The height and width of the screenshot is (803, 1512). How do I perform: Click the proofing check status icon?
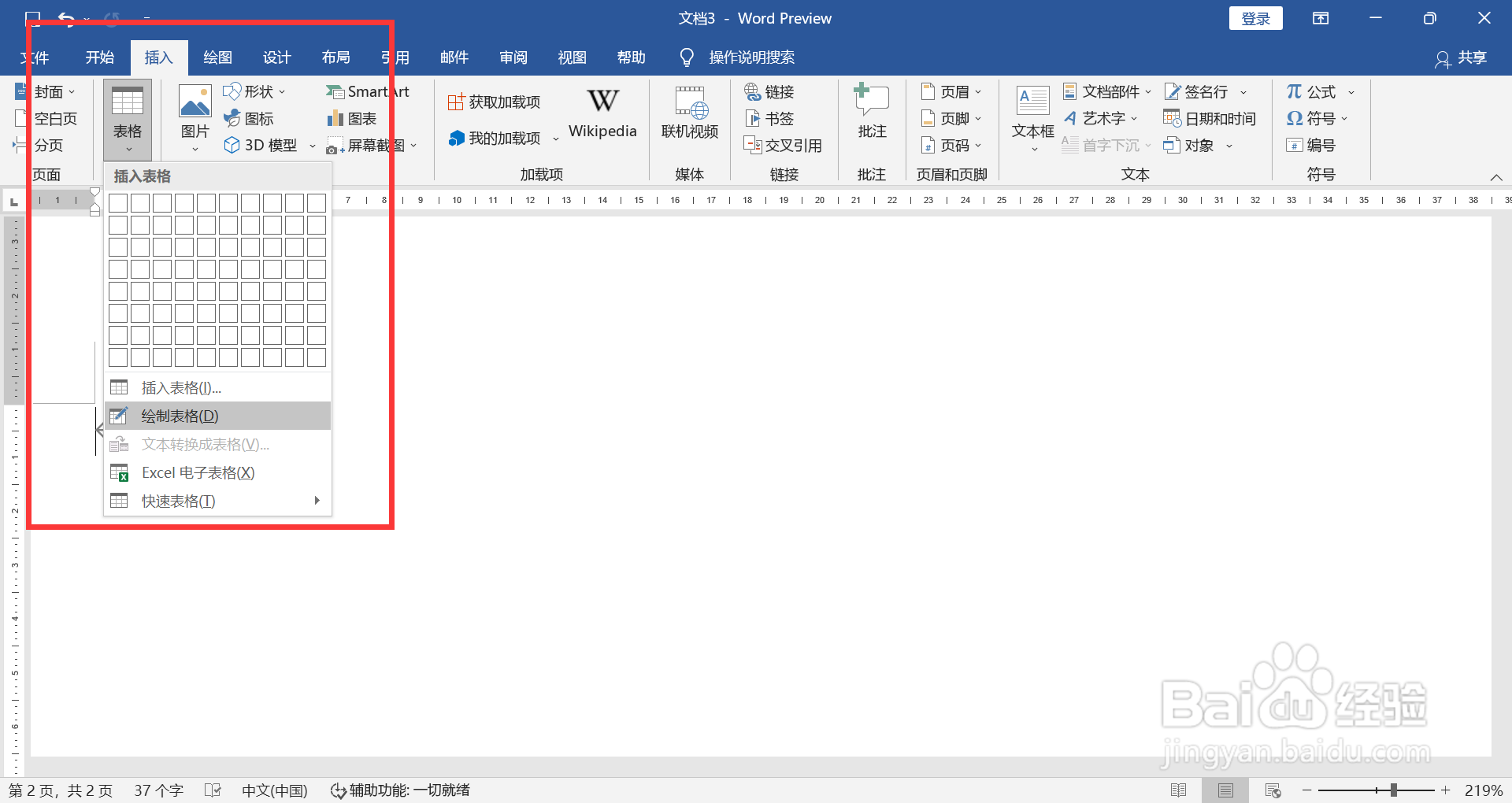click(x=213, y=790)
